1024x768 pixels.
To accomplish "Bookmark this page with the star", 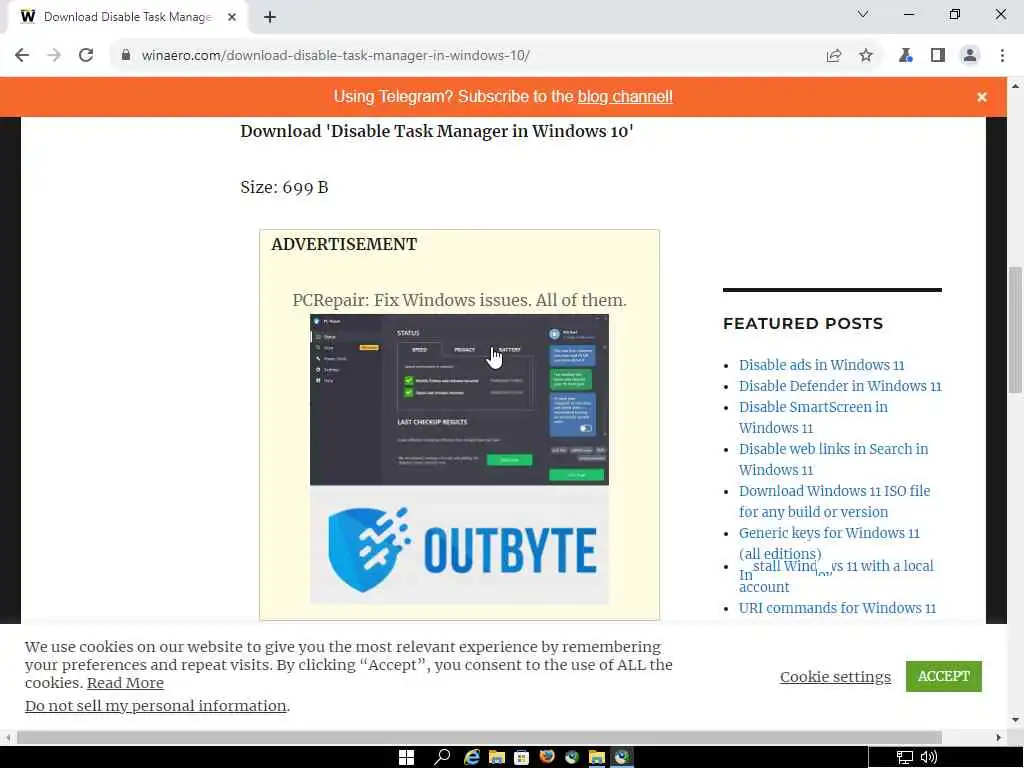I will pos(866,56).
